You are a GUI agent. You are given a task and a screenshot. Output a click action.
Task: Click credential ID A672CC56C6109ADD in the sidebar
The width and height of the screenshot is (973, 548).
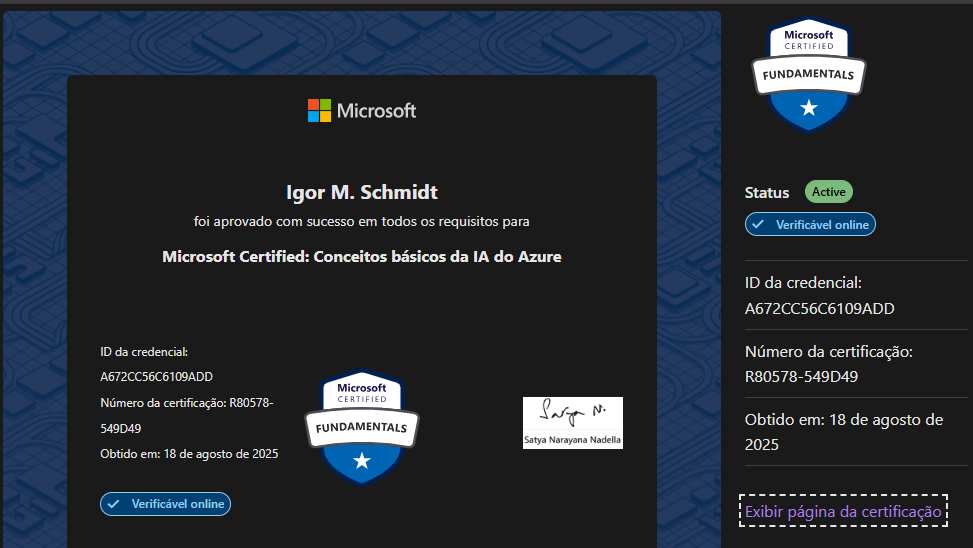[819, 308]
